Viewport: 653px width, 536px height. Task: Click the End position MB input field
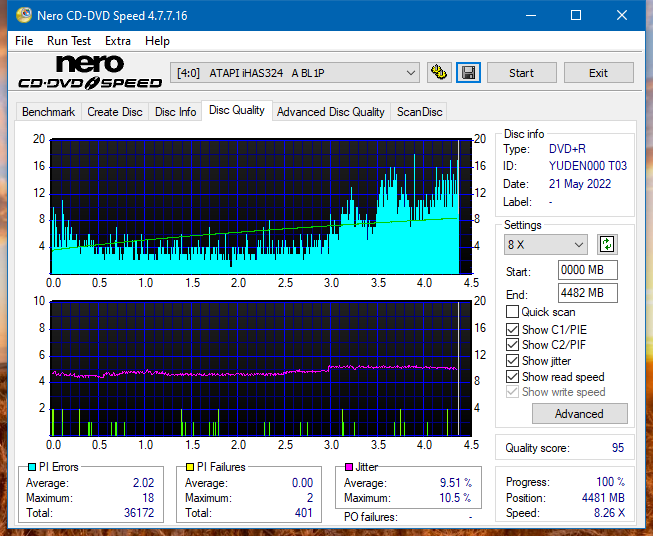pyautogui.click(x=587, y=293)
